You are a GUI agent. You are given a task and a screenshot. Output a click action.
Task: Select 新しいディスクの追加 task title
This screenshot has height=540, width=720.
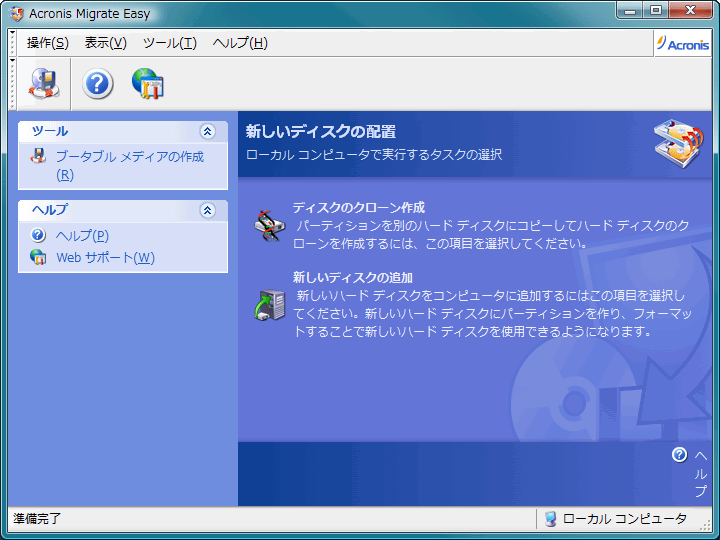(353, 277)
